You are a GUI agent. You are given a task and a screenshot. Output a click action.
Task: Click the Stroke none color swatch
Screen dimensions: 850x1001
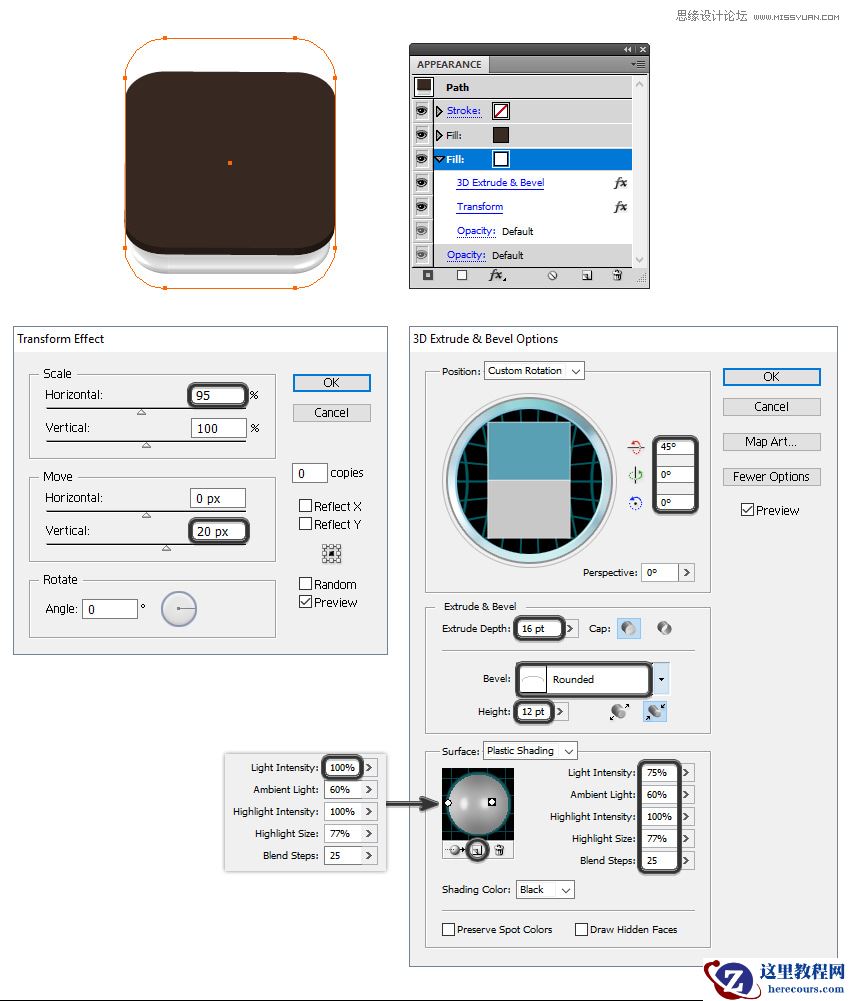point(501,111)
